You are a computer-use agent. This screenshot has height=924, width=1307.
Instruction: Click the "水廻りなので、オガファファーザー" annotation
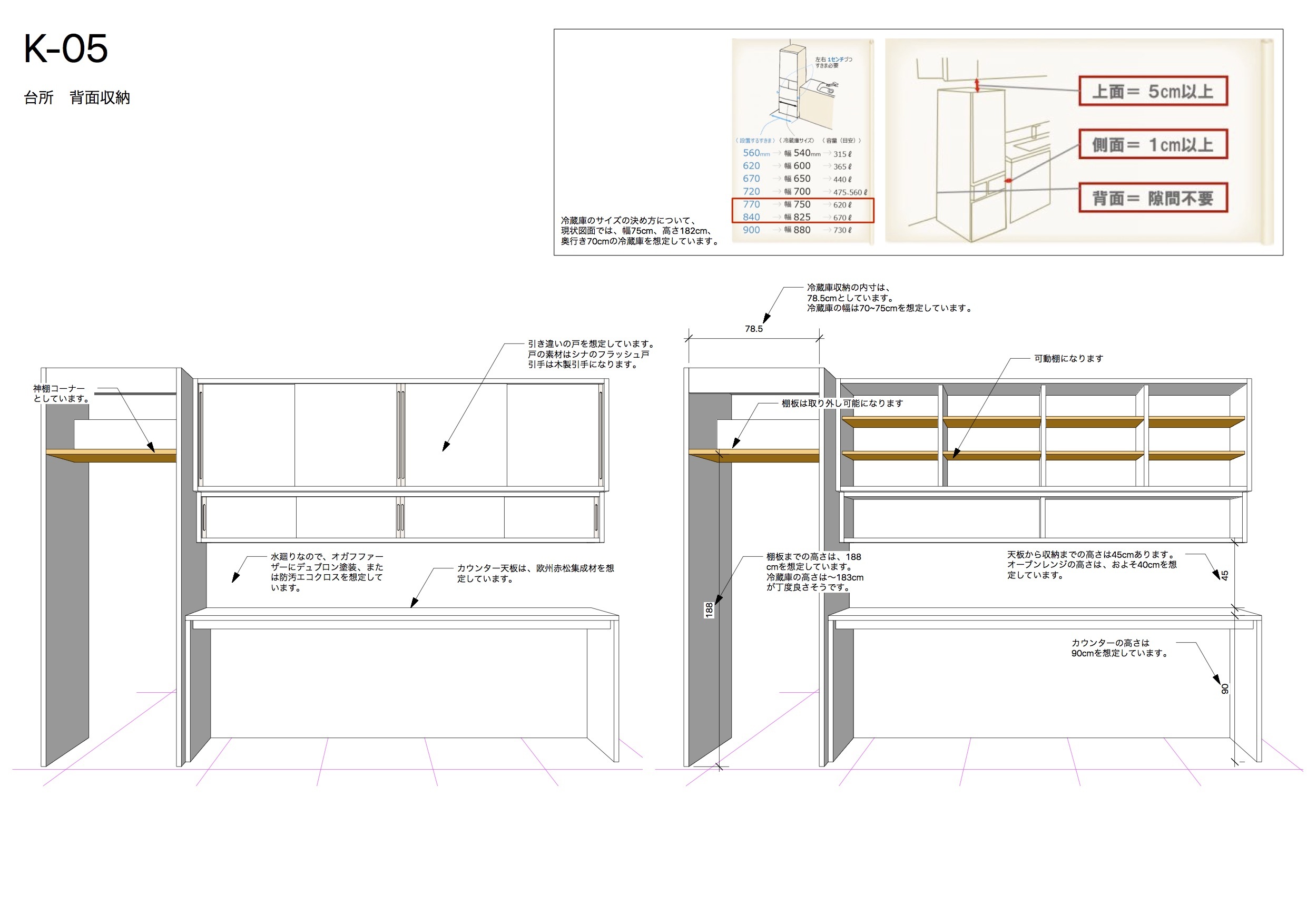327,572
